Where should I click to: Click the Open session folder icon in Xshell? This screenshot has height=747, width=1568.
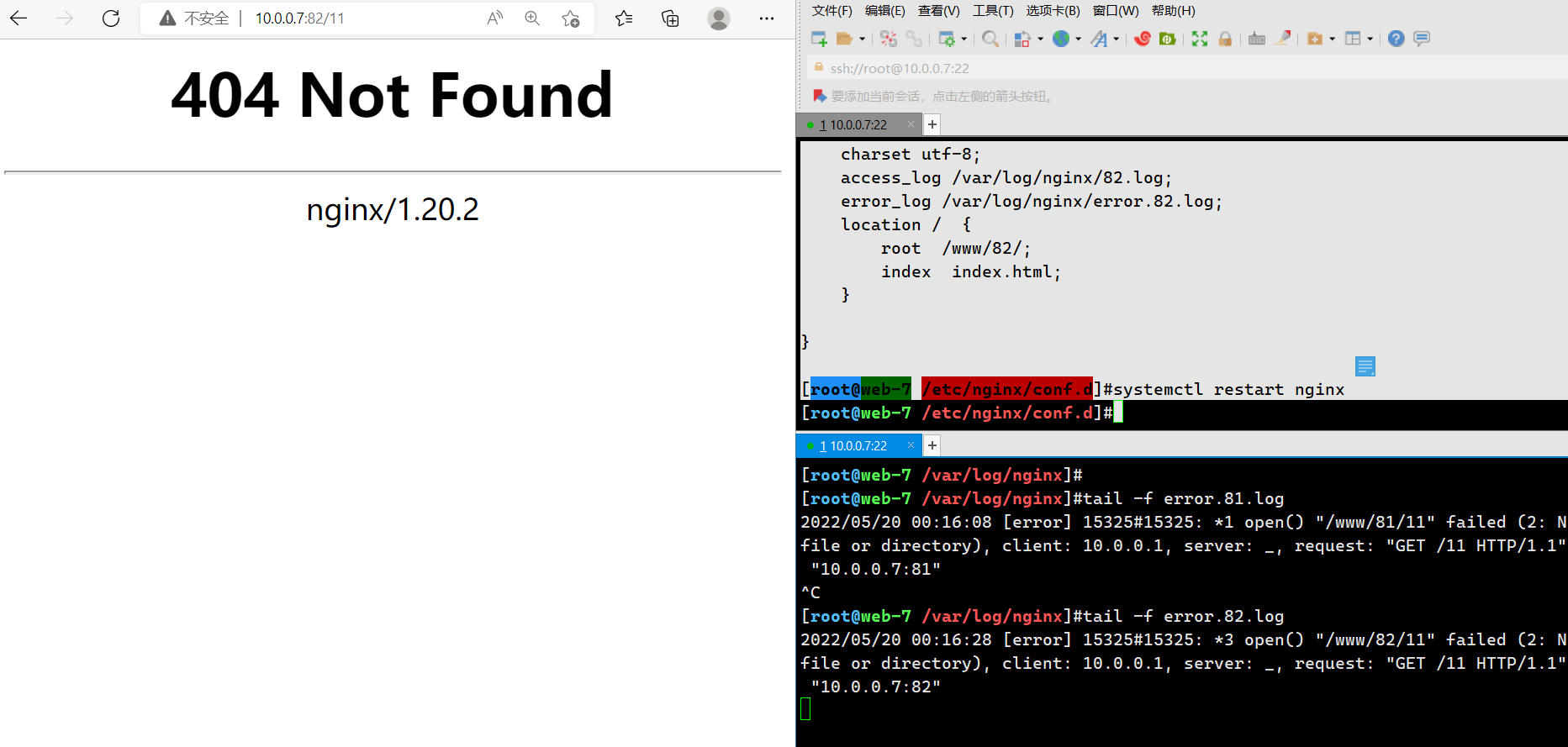point(845,39)
